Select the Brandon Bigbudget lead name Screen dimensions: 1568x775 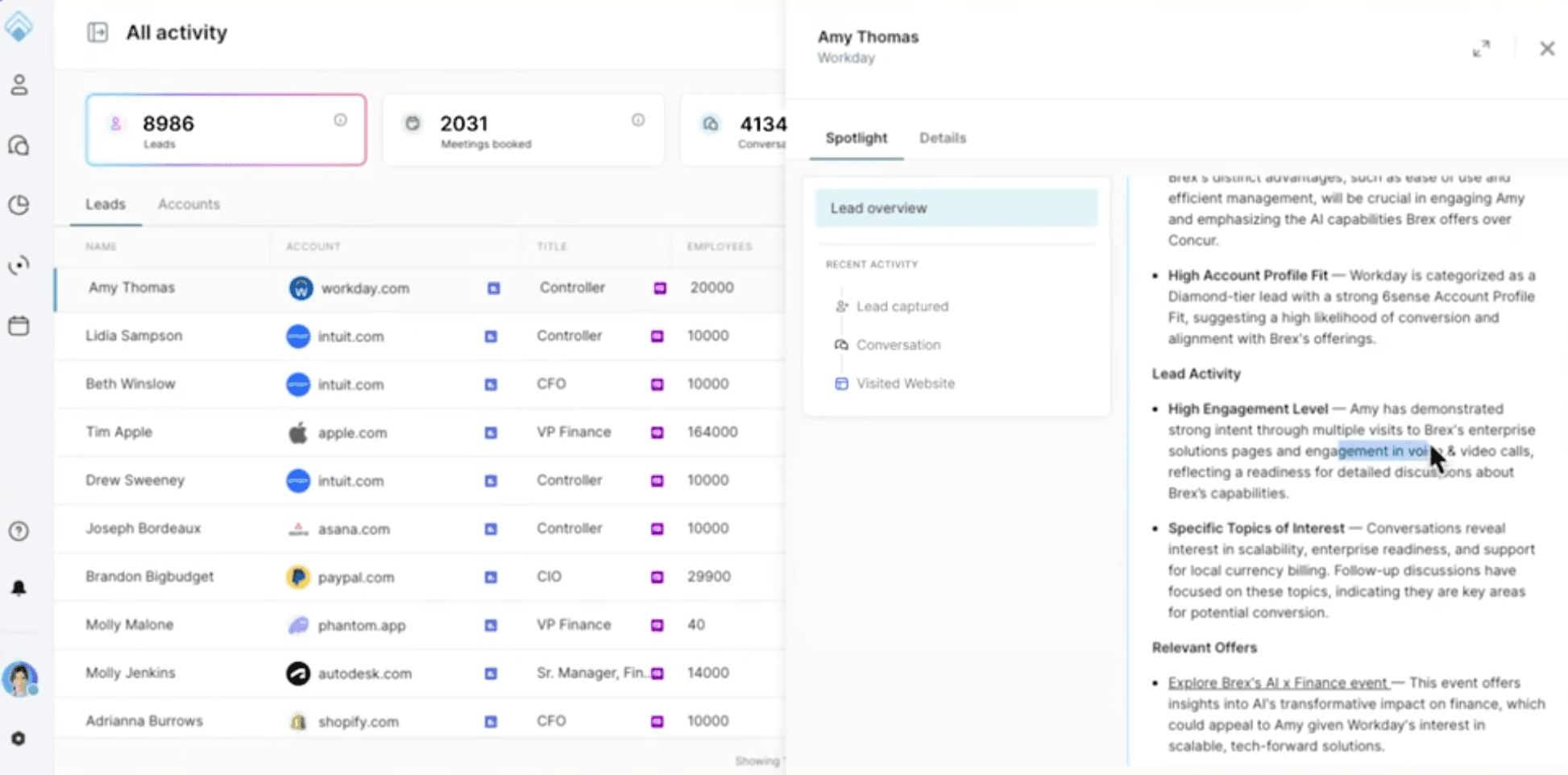coord(150,577)
